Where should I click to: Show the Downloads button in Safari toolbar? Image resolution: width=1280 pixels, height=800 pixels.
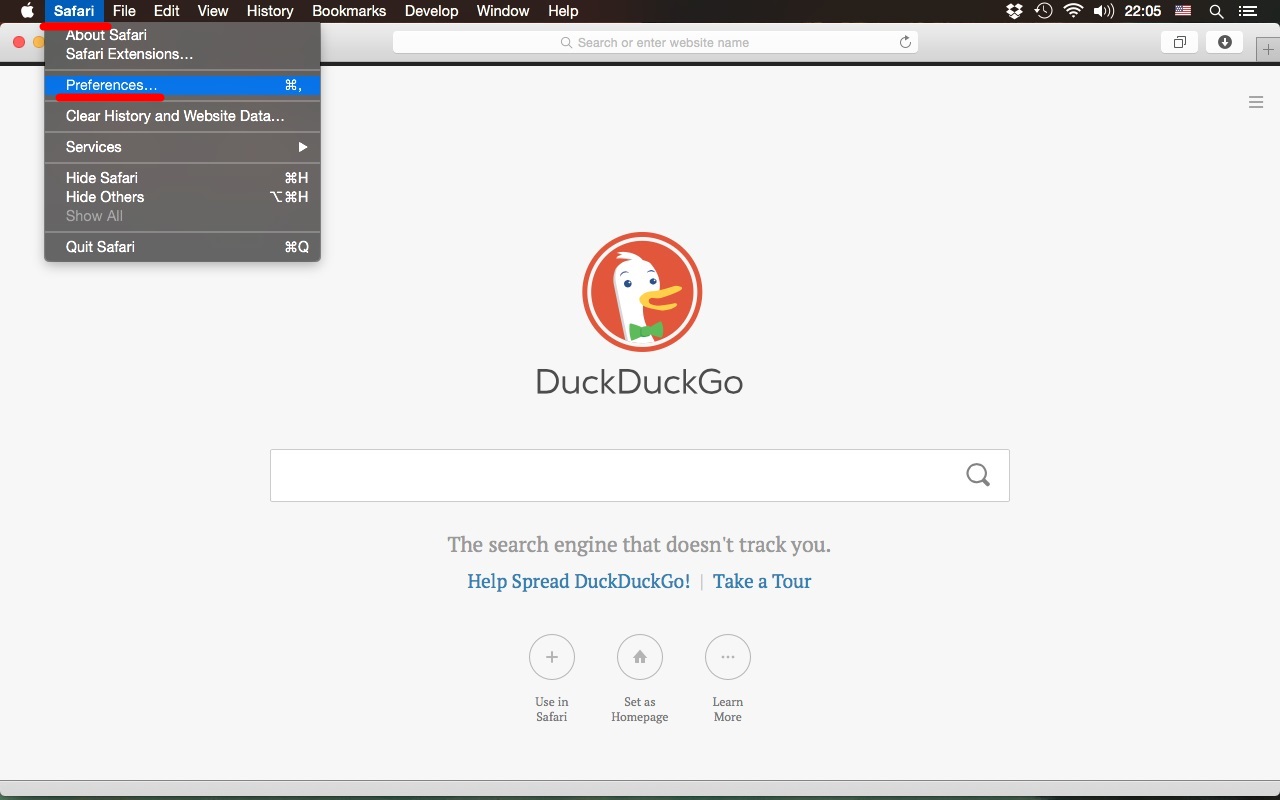tap(1224, 42)
